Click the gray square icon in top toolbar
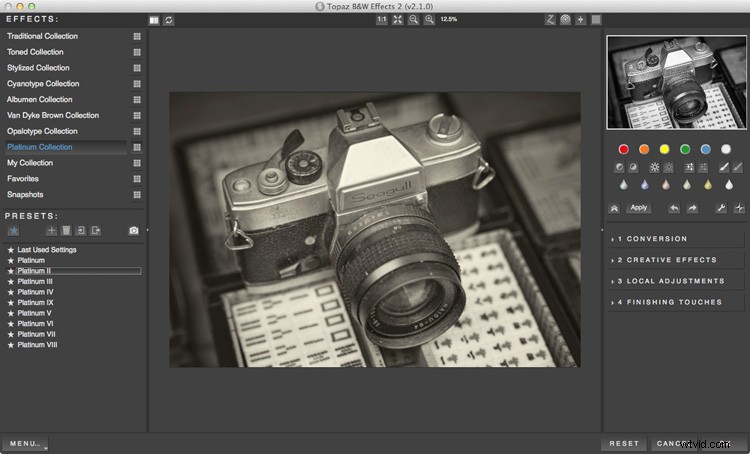This screenshot has width=750, height=454. tap(596, 20)
